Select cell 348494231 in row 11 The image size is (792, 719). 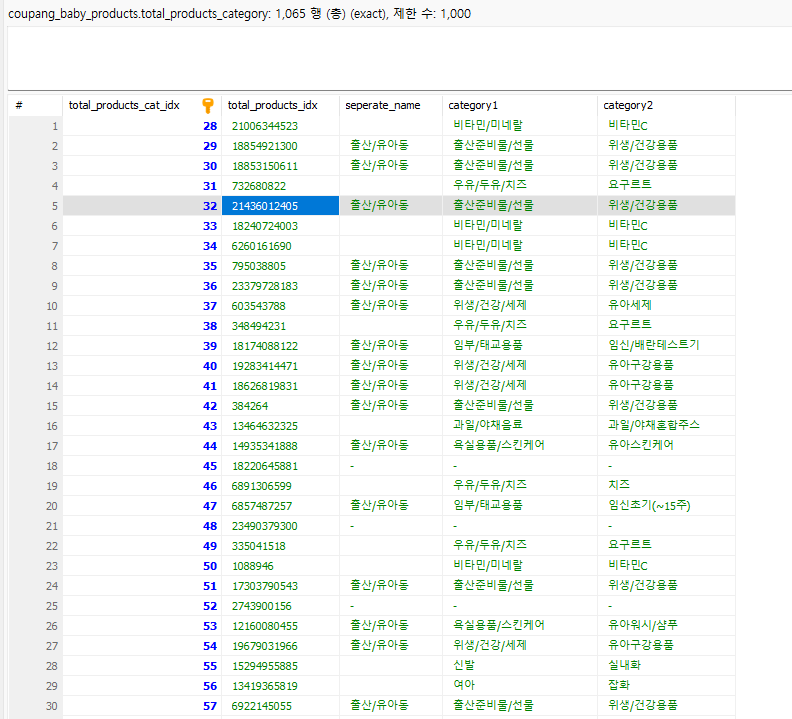pos(280,326)
